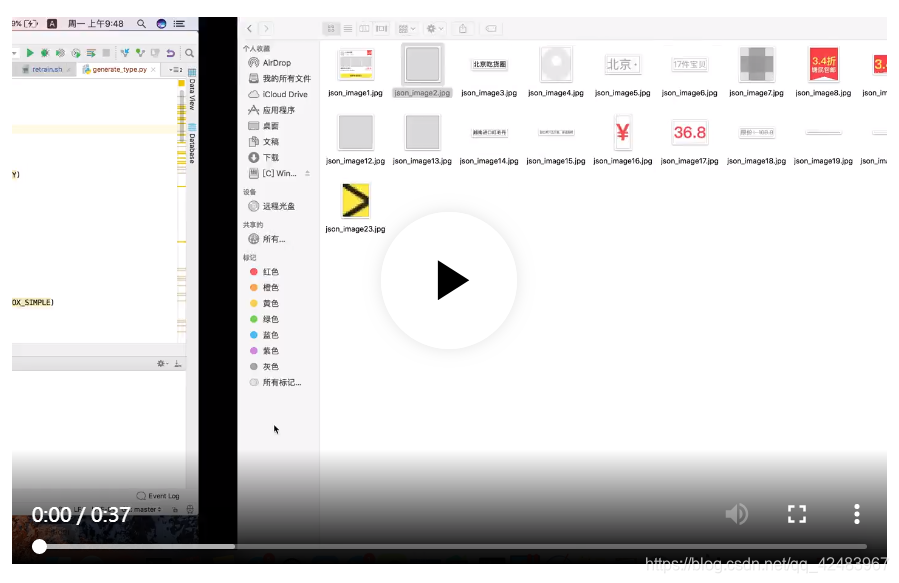
Task: Select the json_image16.jpg yen thumbnail
Action: tap(623, 132)
